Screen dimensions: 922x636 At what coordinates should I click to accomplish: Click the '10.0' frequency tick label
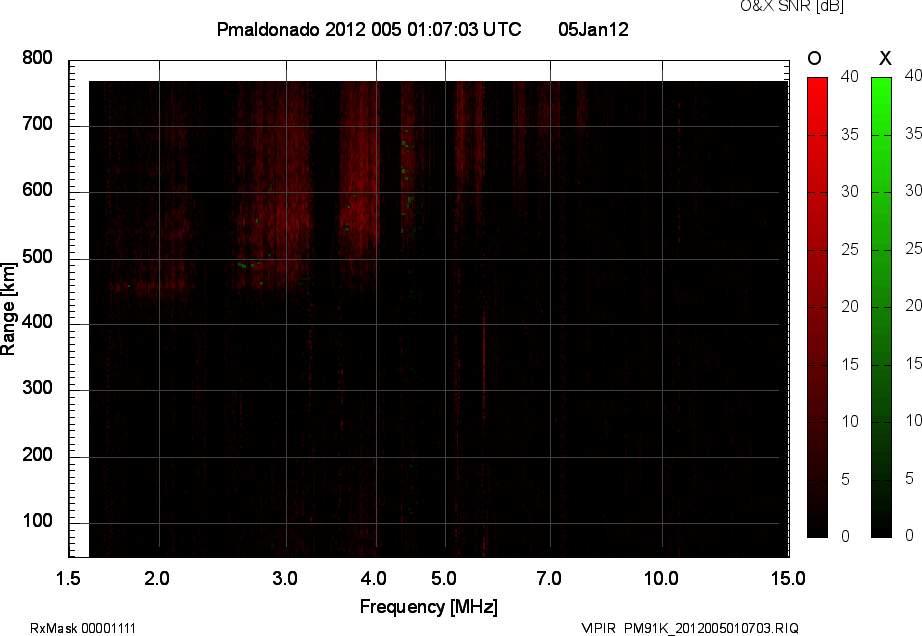coord(662,578)
